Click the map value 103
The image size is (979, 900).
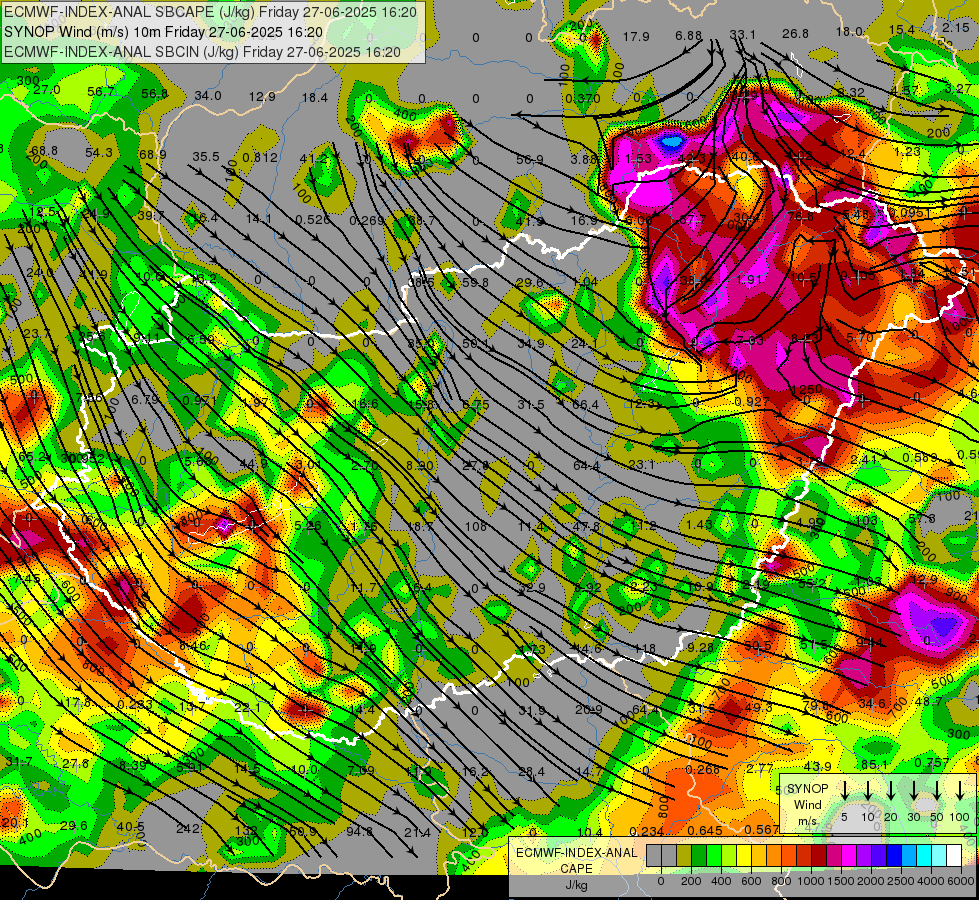click(x=866, y=520)
